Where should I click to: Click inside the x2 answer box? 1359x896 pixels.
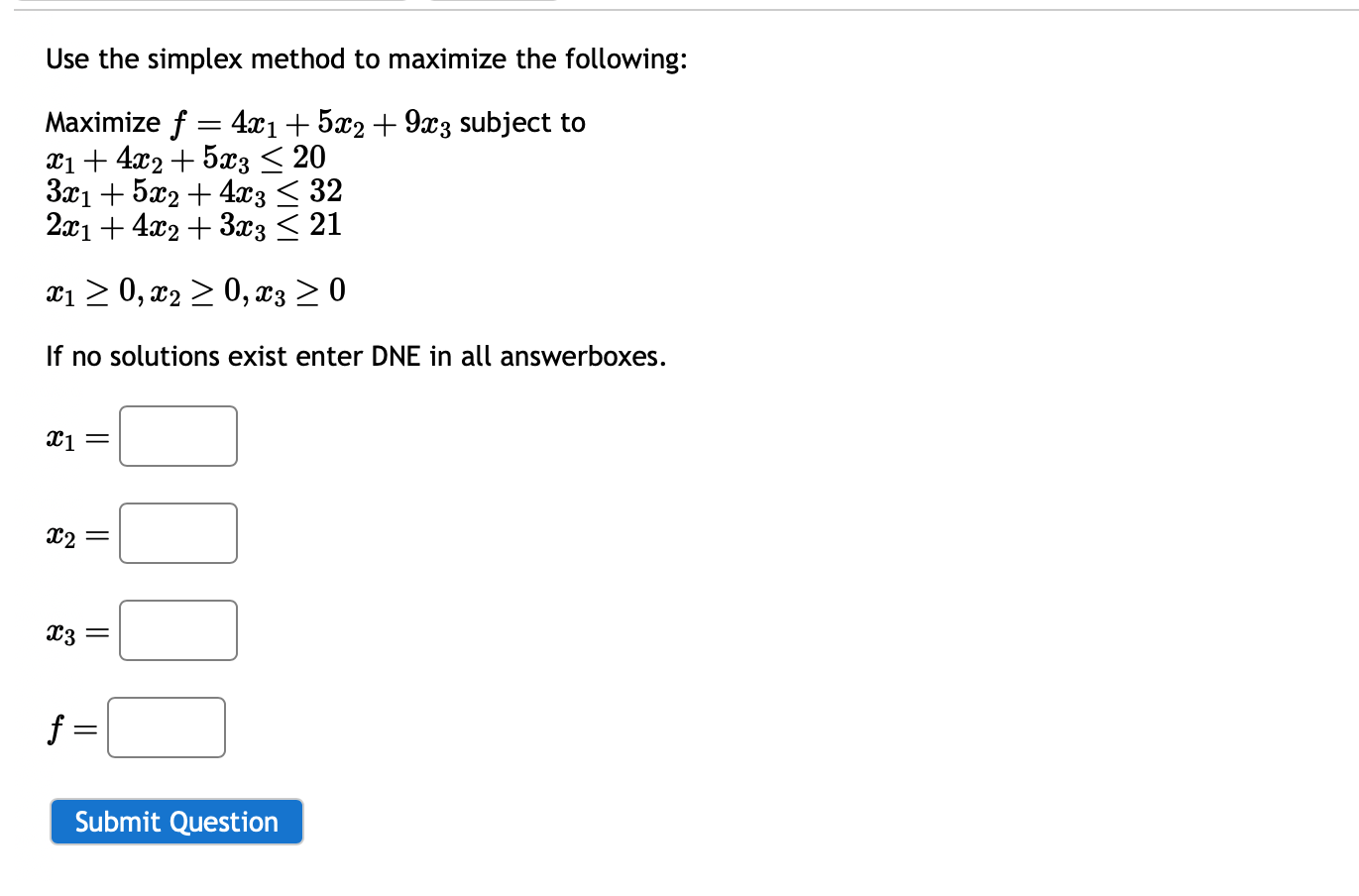176,533
